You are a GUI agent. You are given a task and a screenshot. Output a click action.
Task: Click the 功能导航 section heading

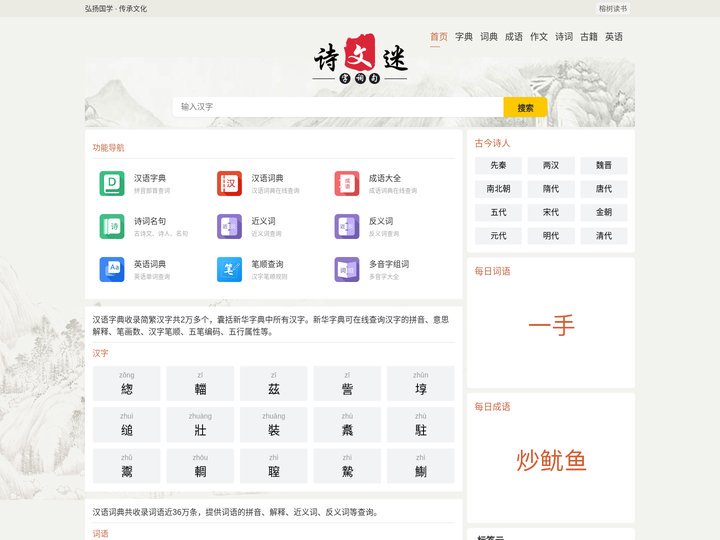[108, 148]
